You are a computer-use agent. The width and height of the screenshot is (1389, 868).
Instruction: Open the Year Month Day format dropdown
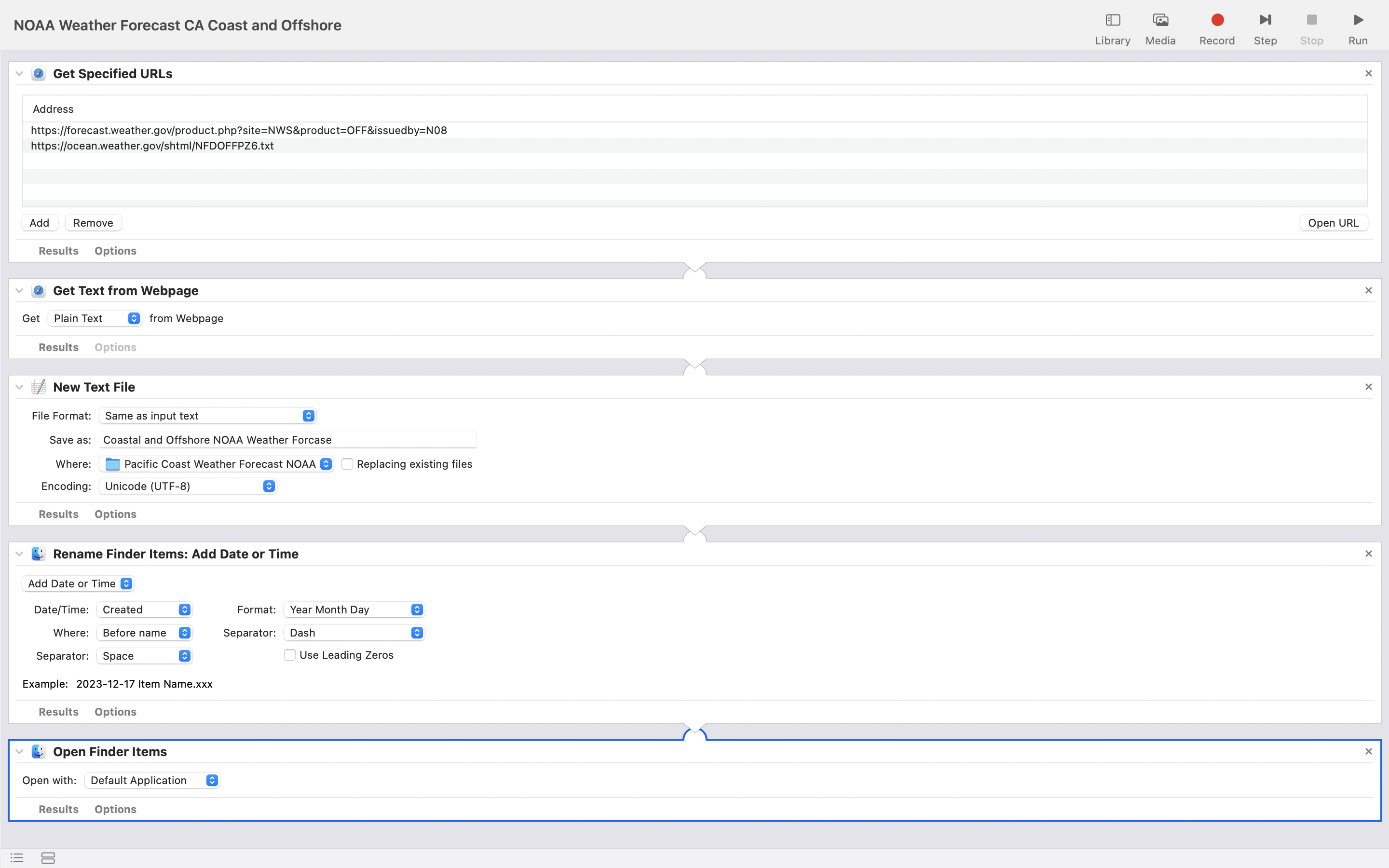(354, 610)
